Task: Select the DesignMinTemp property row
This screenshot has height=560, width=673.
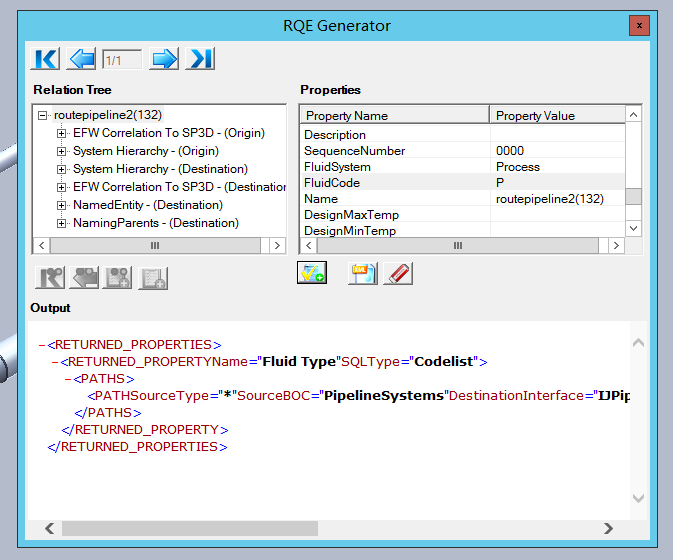Action: [x=463, y=230]
